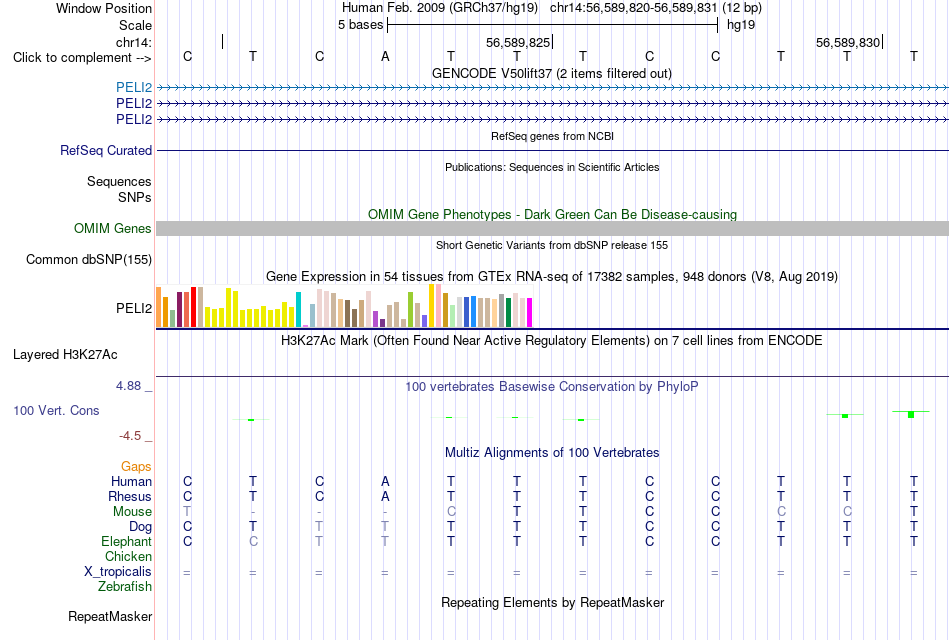
Task: Click the Zebrafish alignment row label
Action: pos(125,587)
